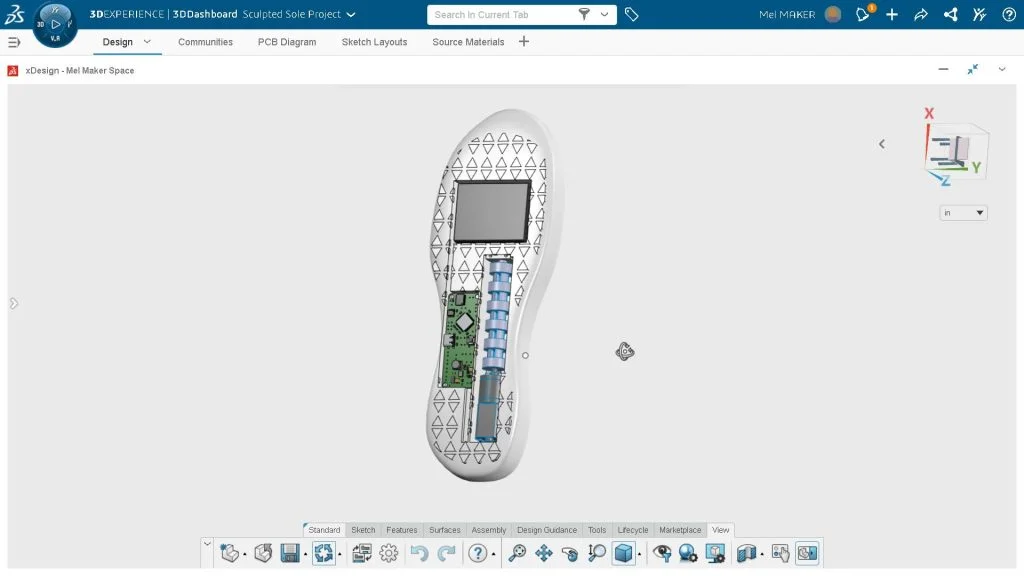
Task: Add a new dashboard tab with plus
Action: pos(524,42)
